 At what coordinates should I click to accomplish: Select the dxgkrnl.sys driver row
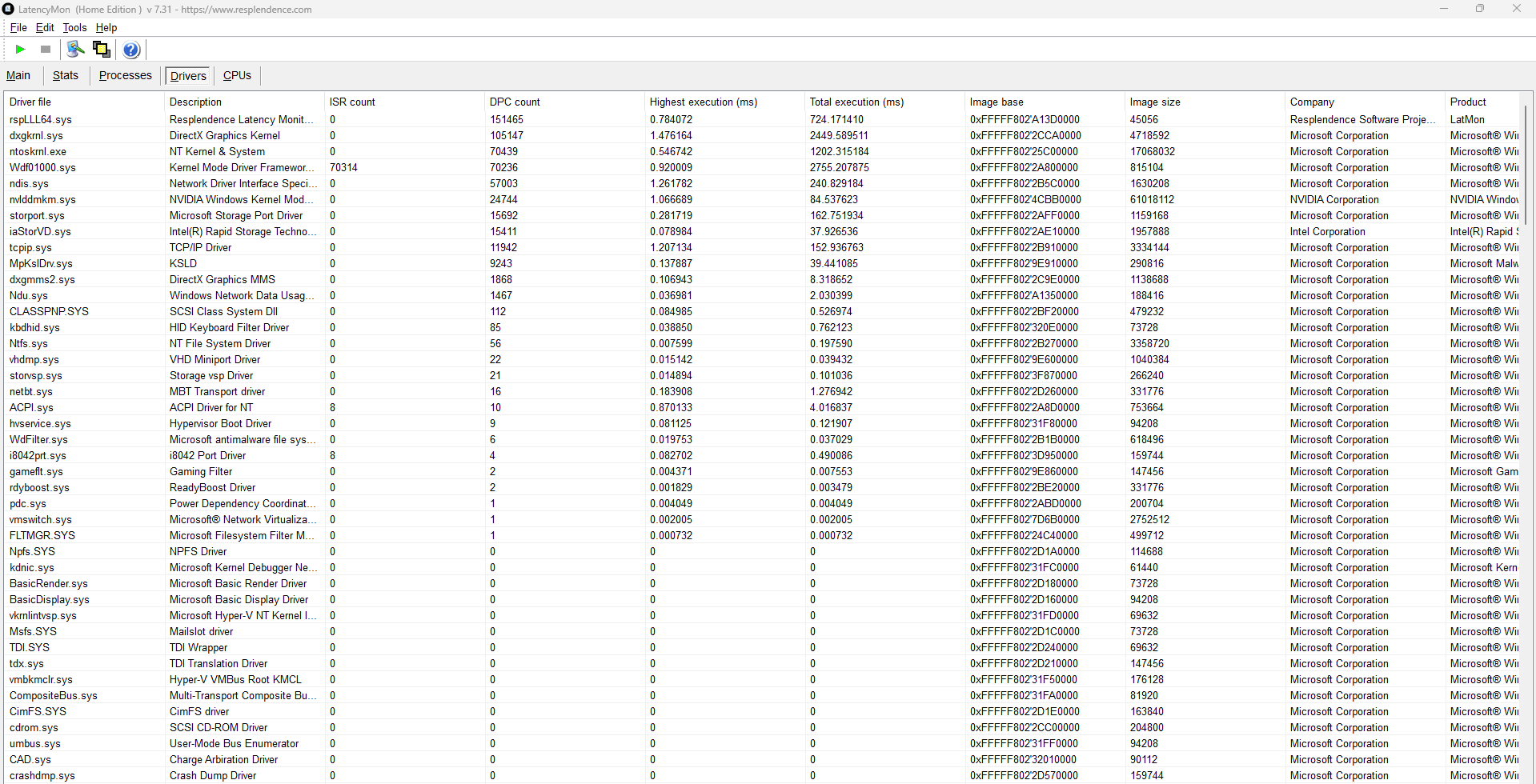(762, 135)
